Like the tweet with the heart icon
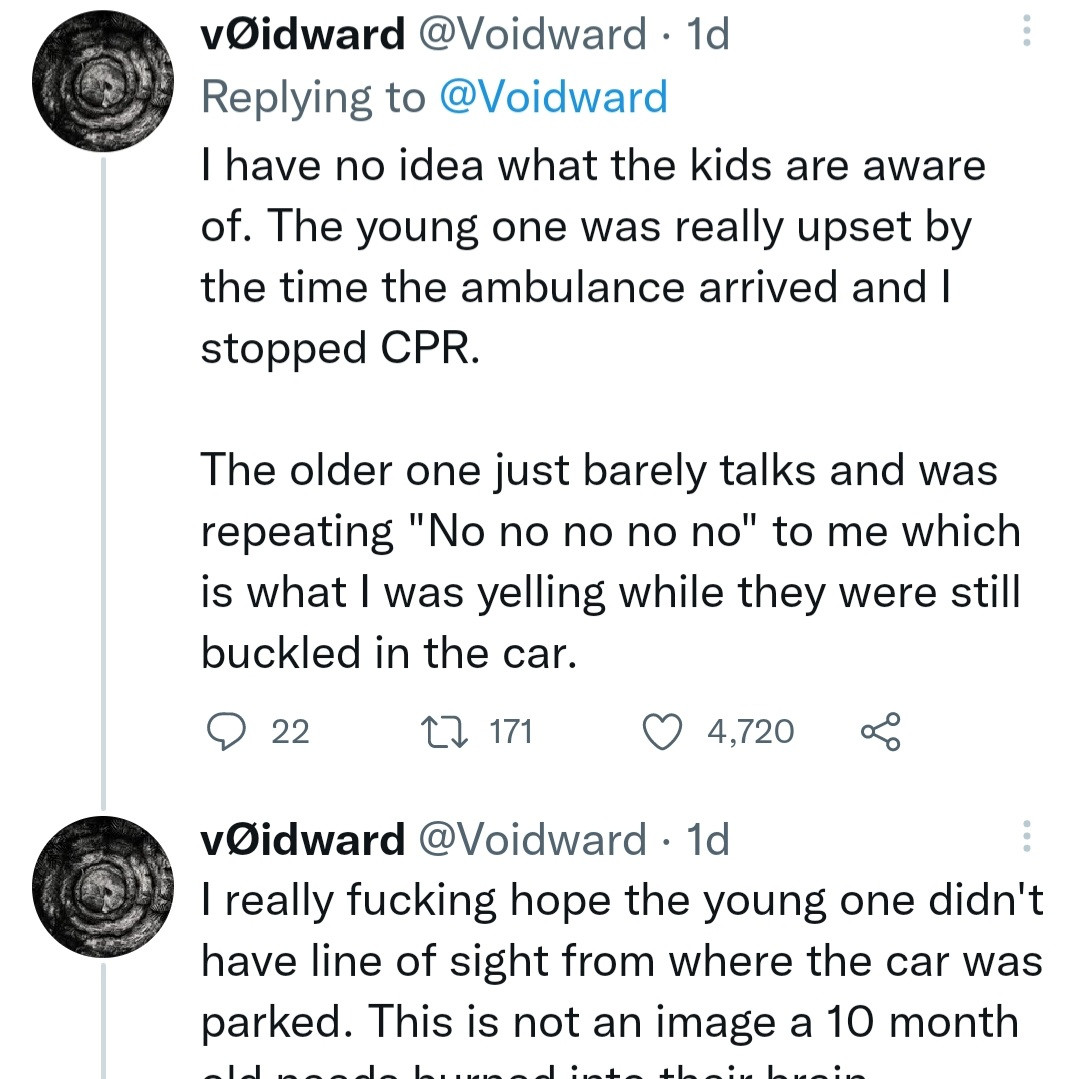The image size is (1080, 1079). point(661,732)
